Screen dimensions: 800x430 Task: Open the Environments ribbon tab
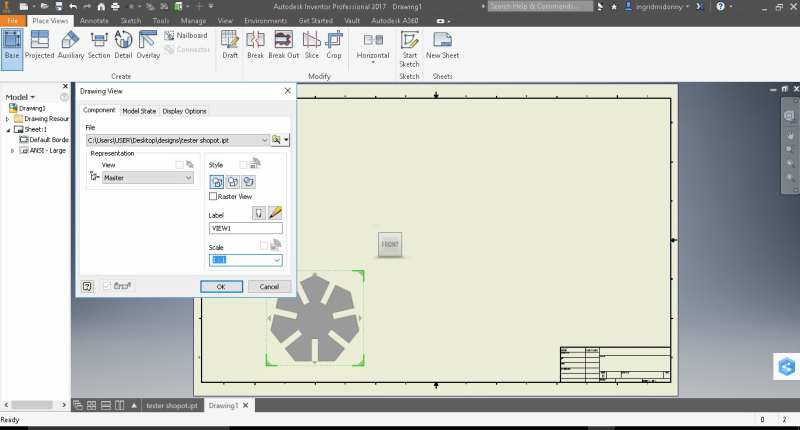tap(265, 21)
